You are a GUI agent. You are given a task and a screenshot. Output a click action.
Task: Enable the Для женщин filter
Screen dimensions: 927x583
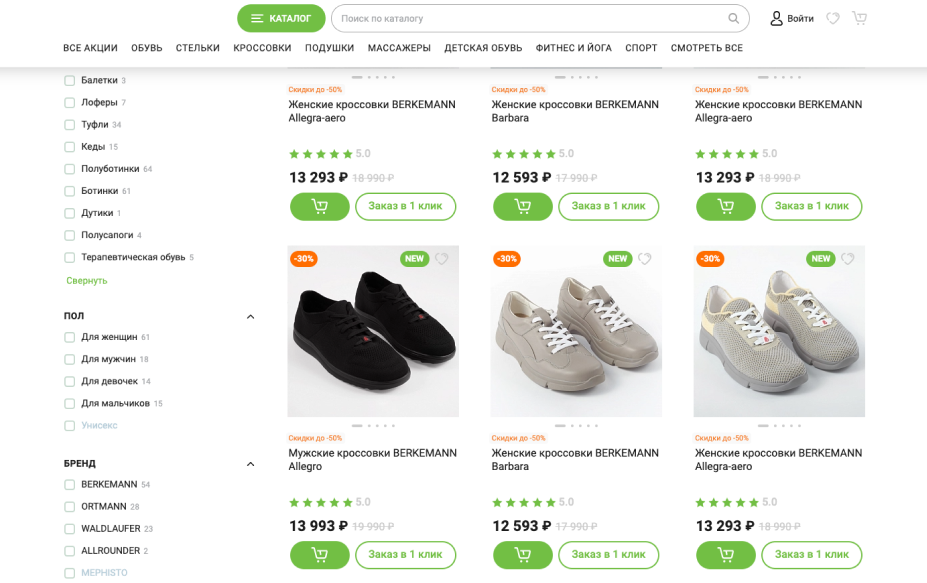point(70,337)
